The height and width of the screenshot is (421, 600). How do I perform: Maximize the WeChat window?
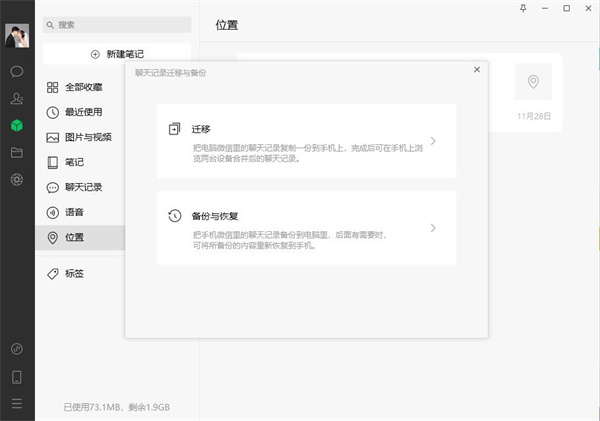pos(567,8)
